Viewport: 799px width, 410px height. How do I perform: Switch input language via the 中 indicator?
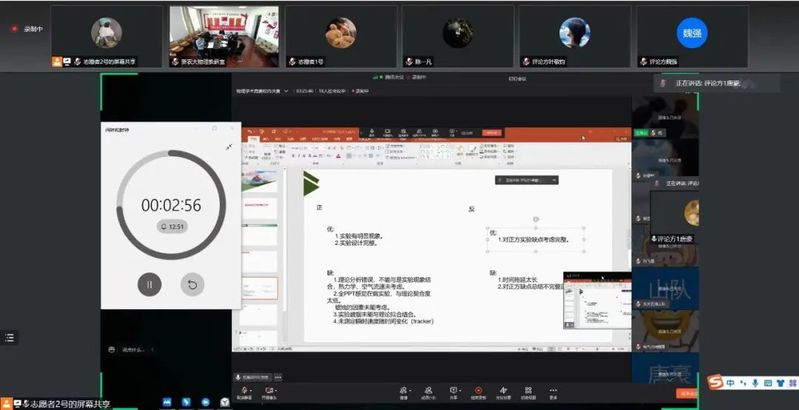731,383
